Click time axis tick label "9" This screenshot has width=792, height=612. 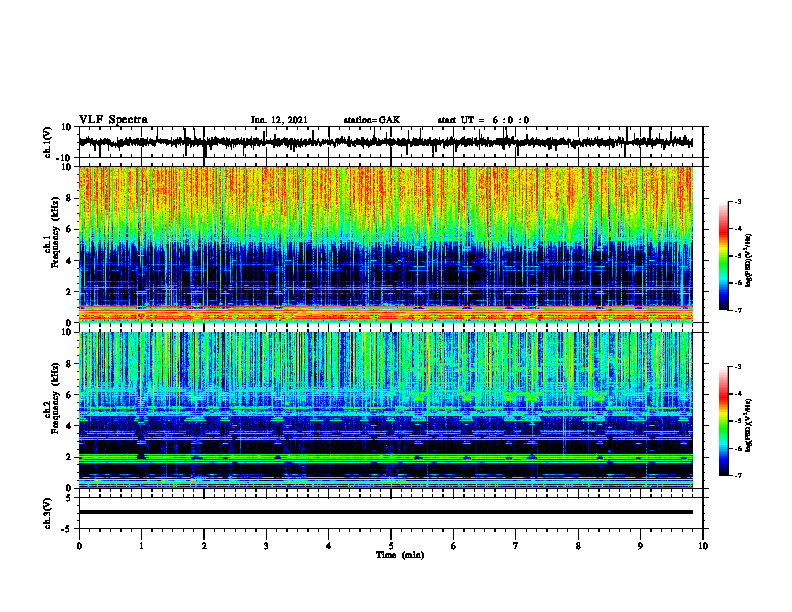coord(640,546)
